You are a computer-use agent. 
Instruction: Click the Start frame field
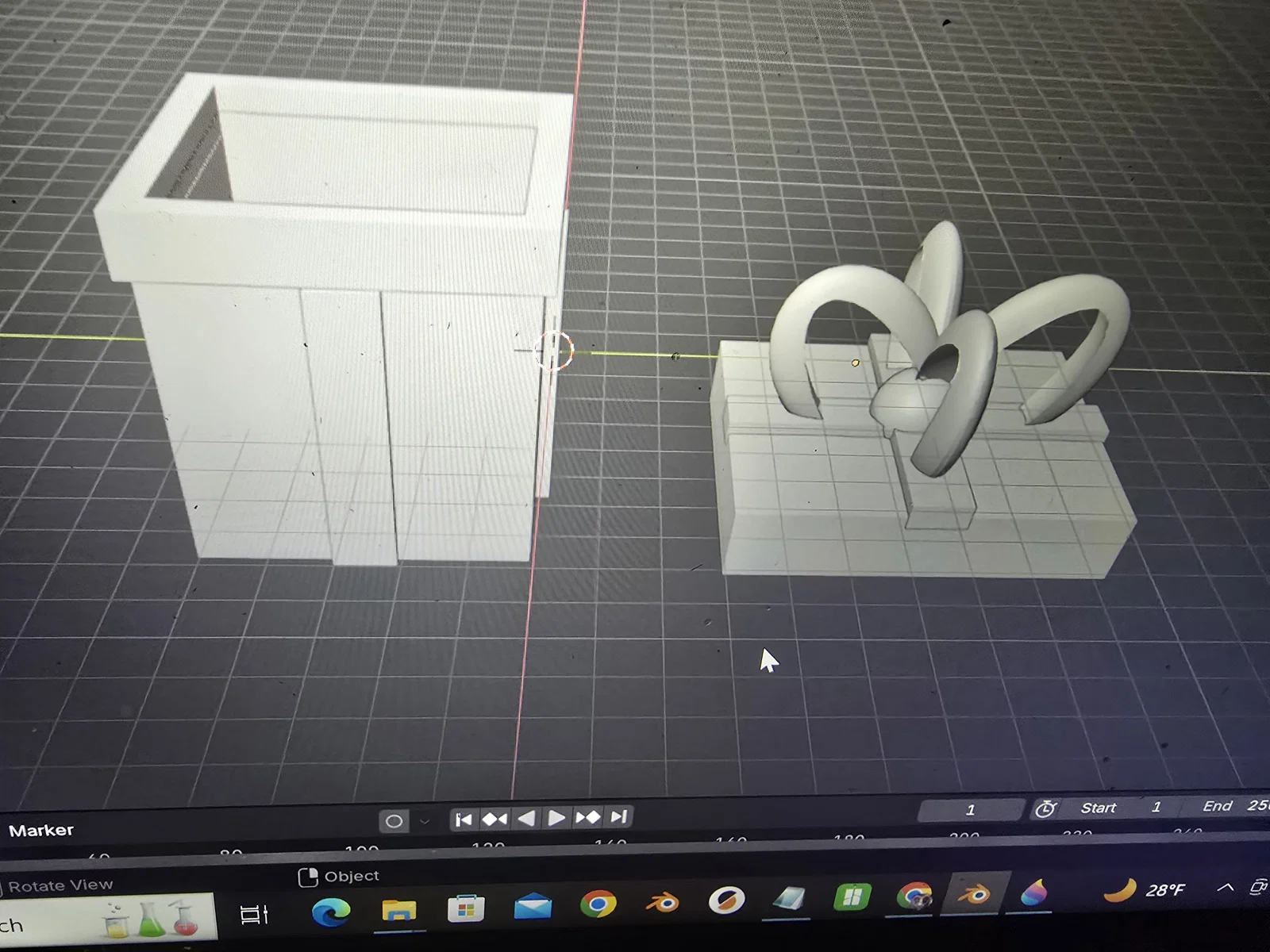[x=1120, y=808]
